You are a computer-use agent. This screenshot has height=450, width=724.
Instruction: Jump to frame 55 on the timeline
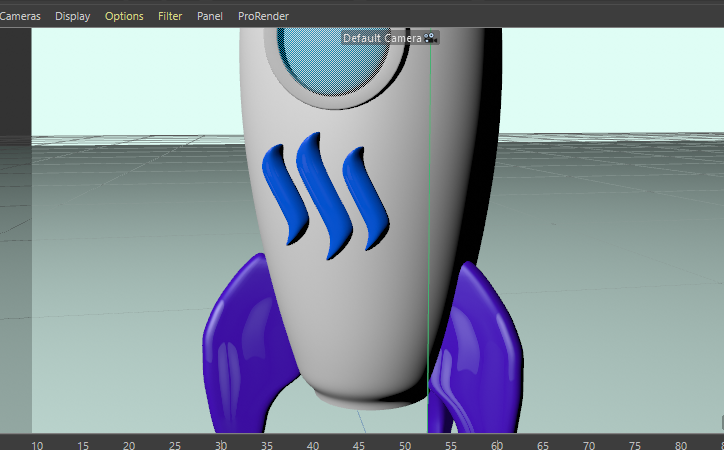tap(450, 445)
